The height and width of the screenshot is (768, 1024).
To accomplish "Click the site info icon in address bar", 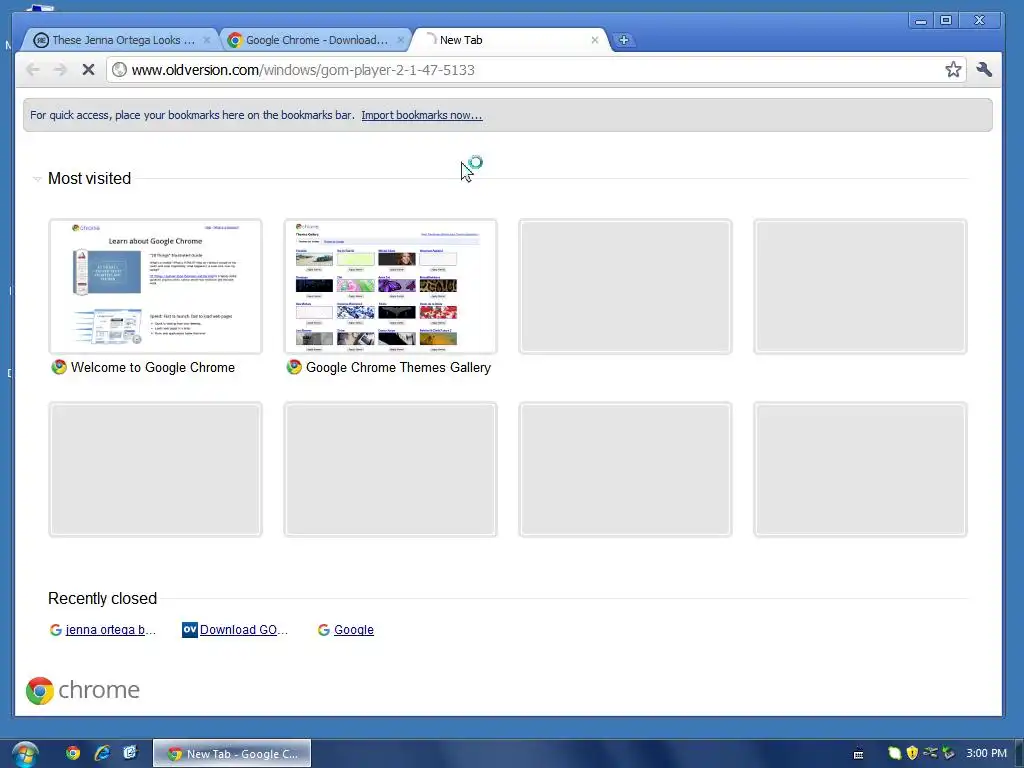I will pos(120,70).
